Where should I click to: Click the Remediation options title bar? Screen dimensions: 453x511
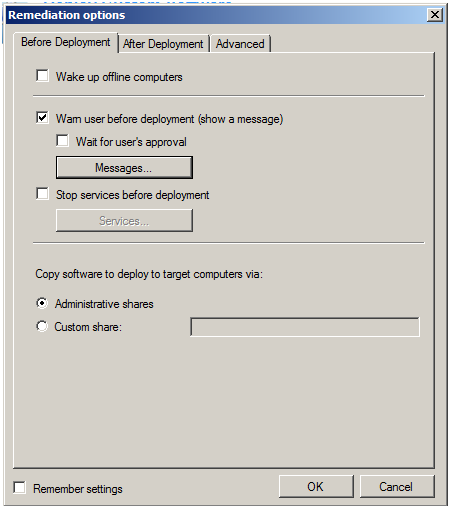pos(217,15)
